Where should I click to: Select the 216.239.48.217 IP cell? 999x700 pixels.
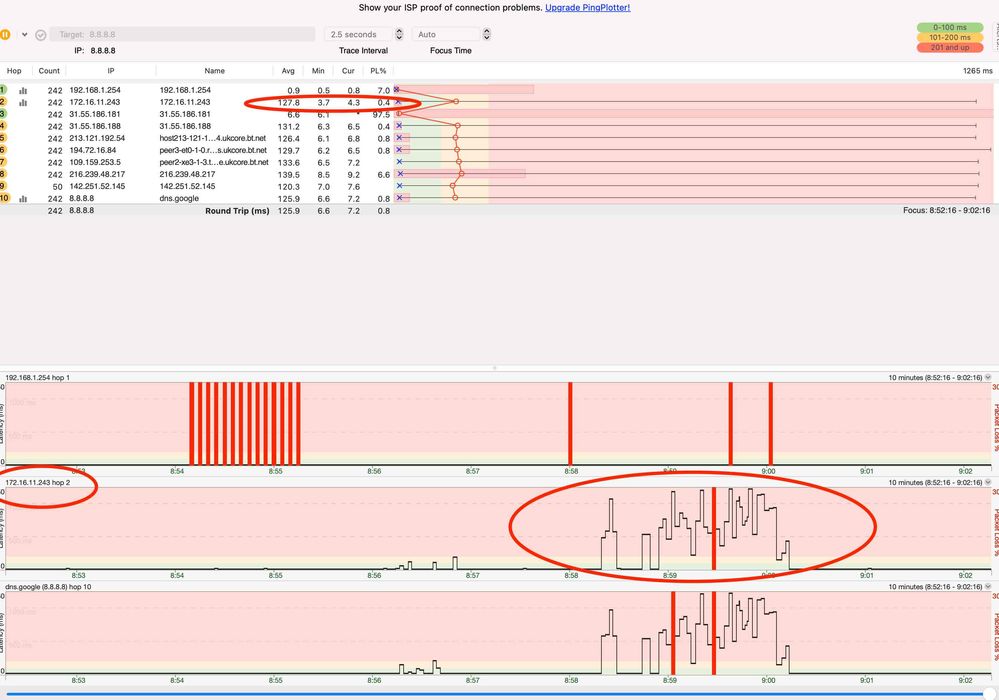pyautogui.click(x=97, y=175)
